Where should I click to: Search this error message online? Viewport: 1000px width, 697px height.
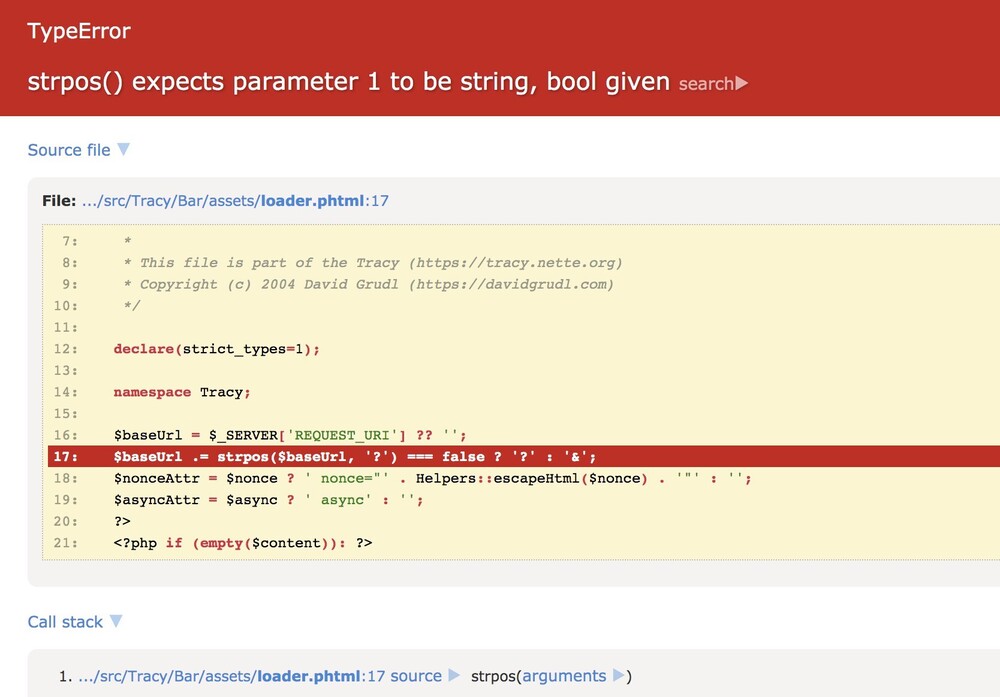click(x=705, y=84)
